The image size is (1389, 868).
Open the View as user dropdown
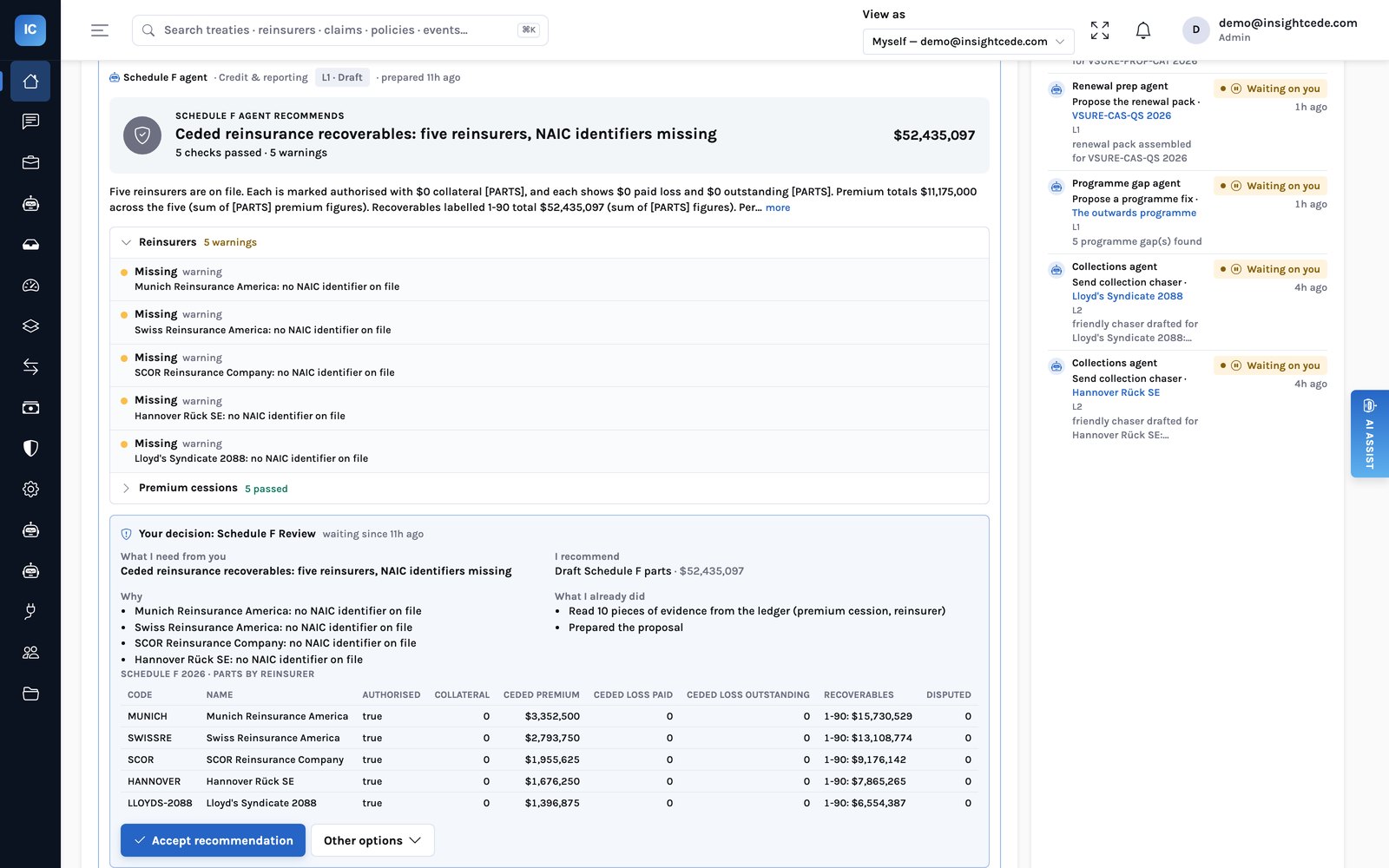pos(968,41)
